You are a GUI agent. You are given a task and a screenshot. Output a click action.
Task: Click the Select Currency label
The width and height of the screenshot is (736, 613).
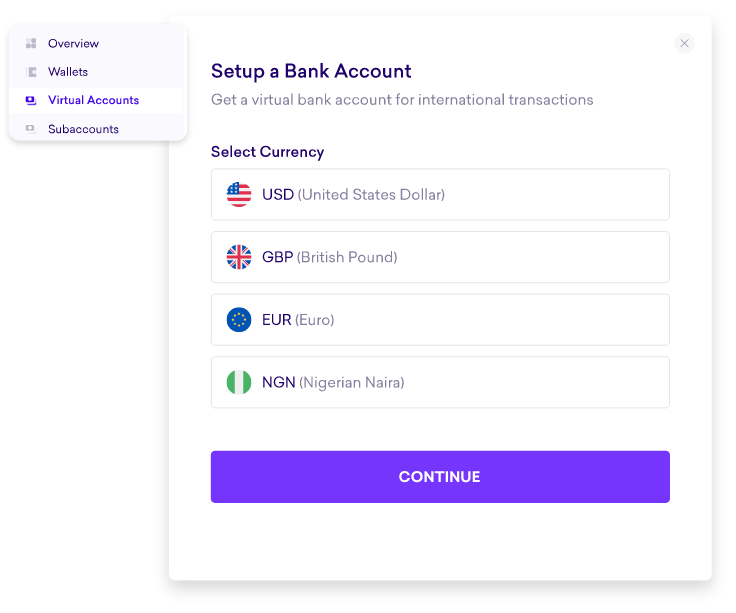pyautogui.click(x=268, y=152)
